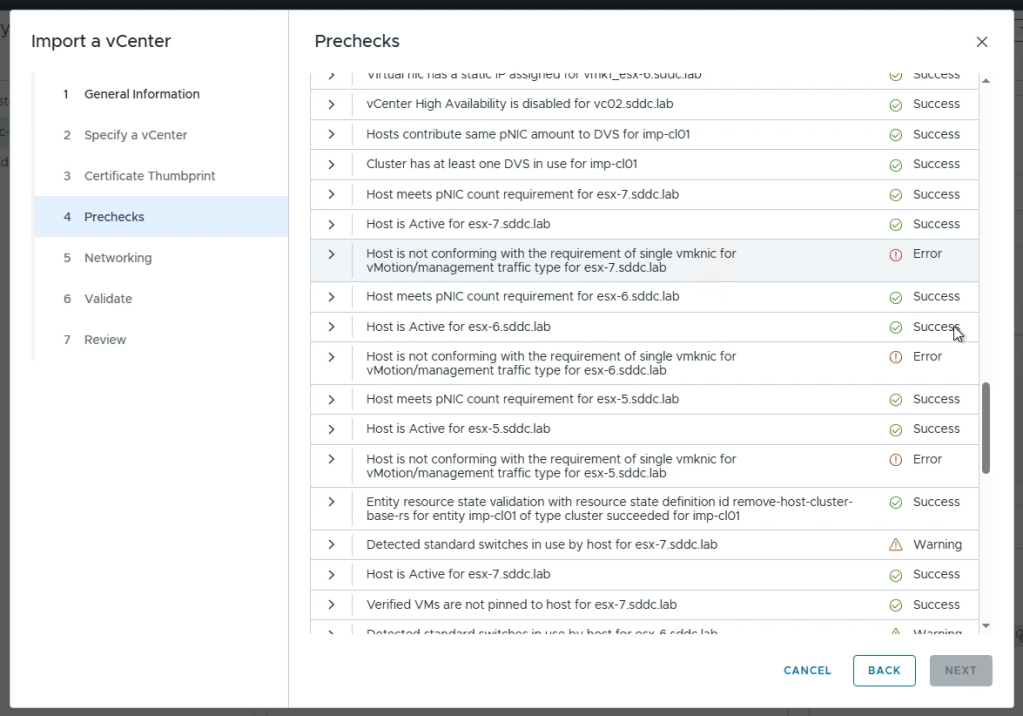This screenshot has width=1023, height=716.
Task: Go to General Information step
Action: coord(141,94)
